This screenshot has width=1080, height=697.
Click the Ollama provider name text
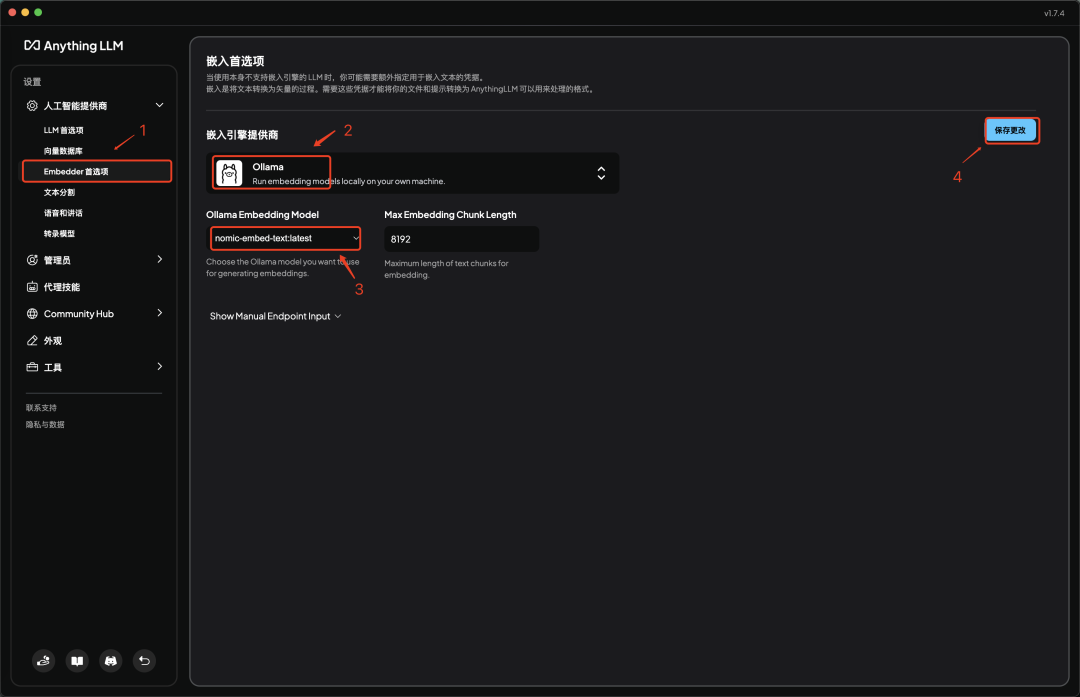pyautogui.click(x=268, y=167)
